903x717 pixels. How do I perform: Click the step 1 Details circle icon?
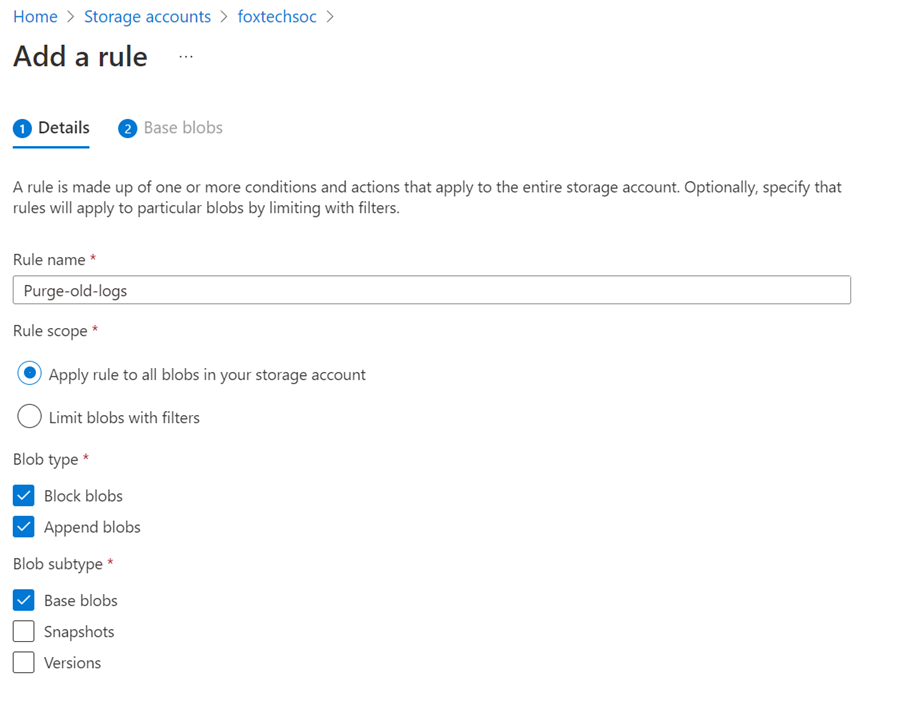pos(21,128)
